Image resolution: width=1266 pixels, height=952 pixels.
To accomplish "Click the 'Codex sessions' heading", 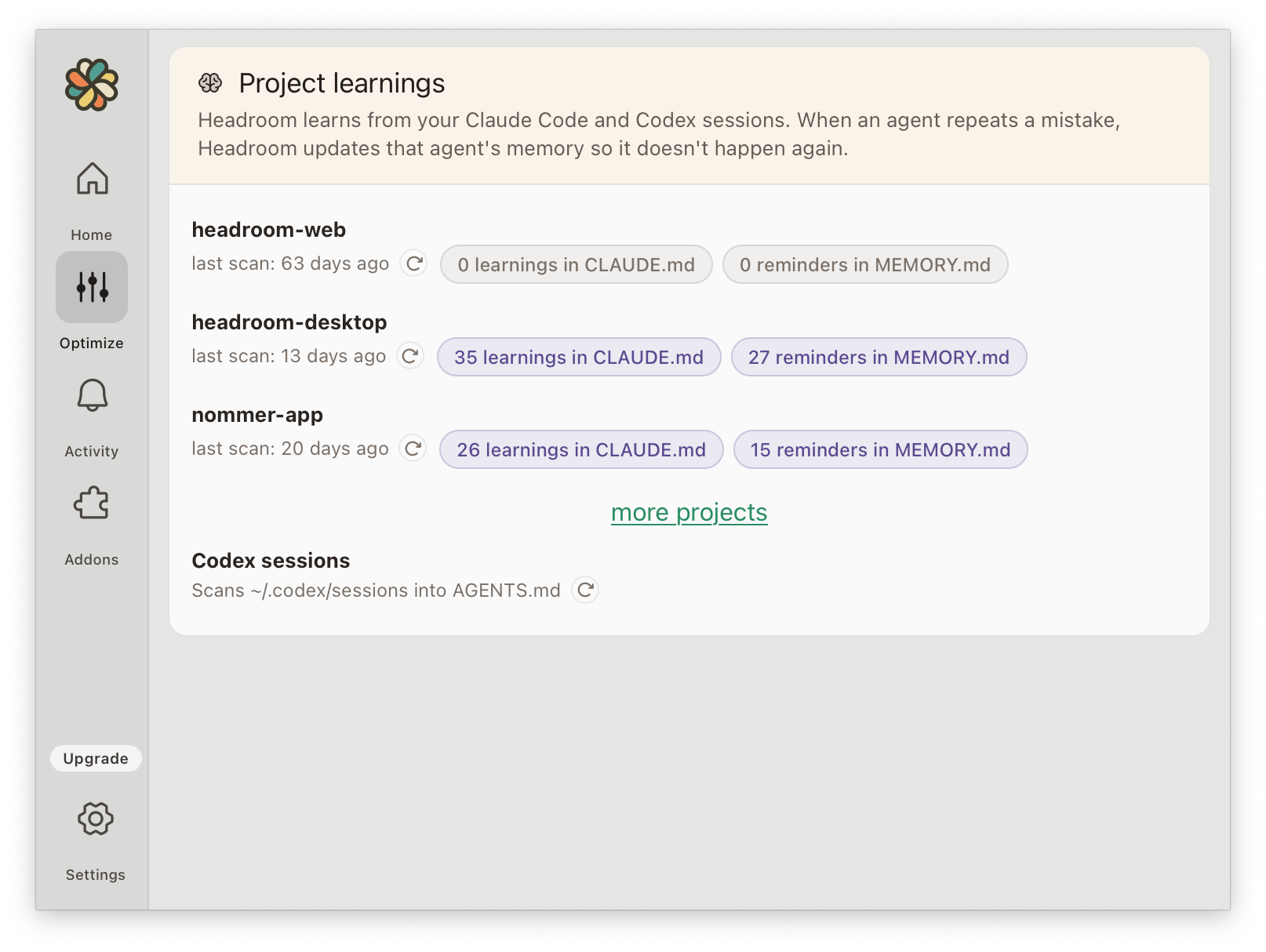I will 271,561.
